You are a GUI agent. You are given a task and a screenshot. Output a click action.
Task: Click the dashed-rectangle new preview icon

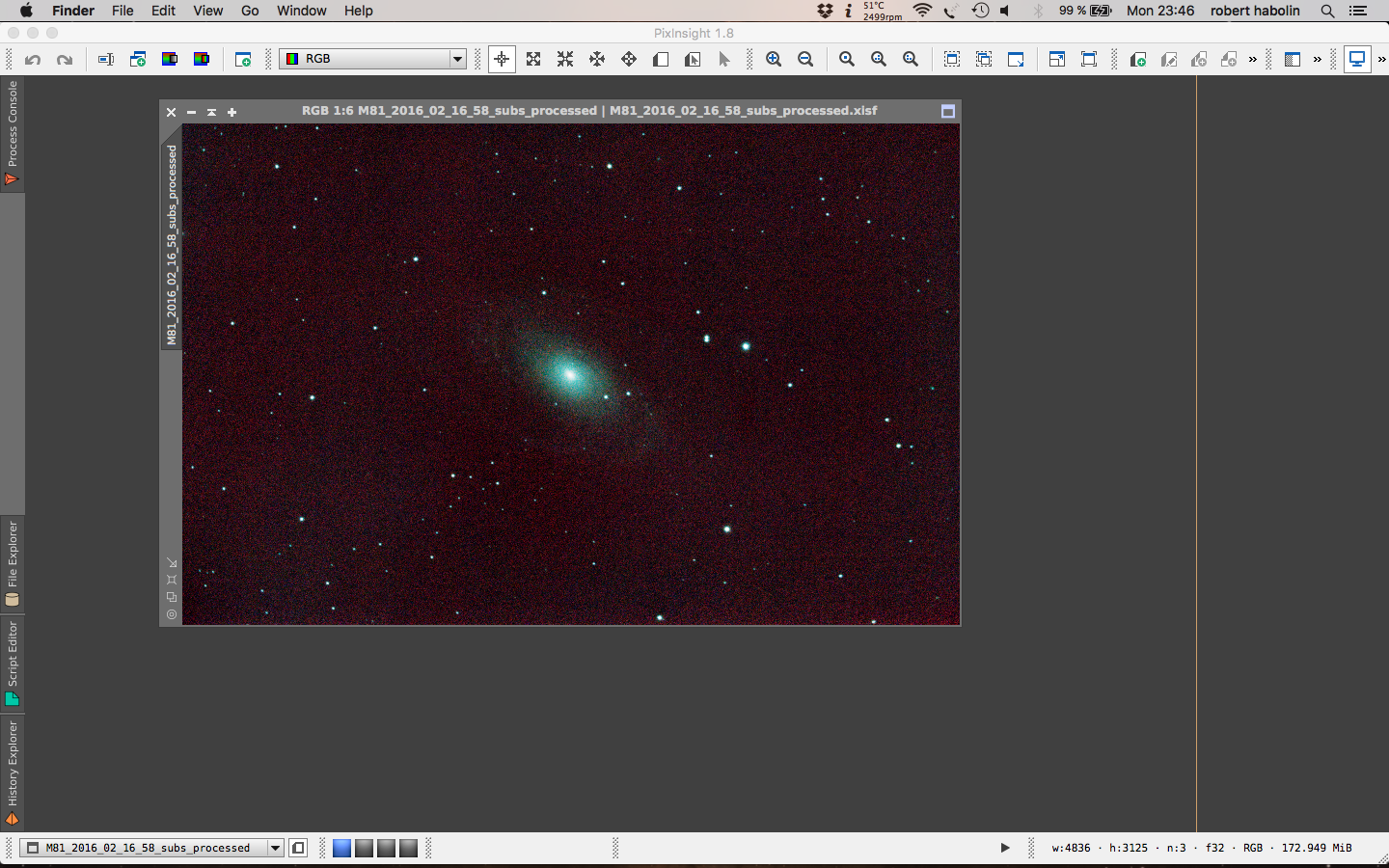click(x=952, y=59)
